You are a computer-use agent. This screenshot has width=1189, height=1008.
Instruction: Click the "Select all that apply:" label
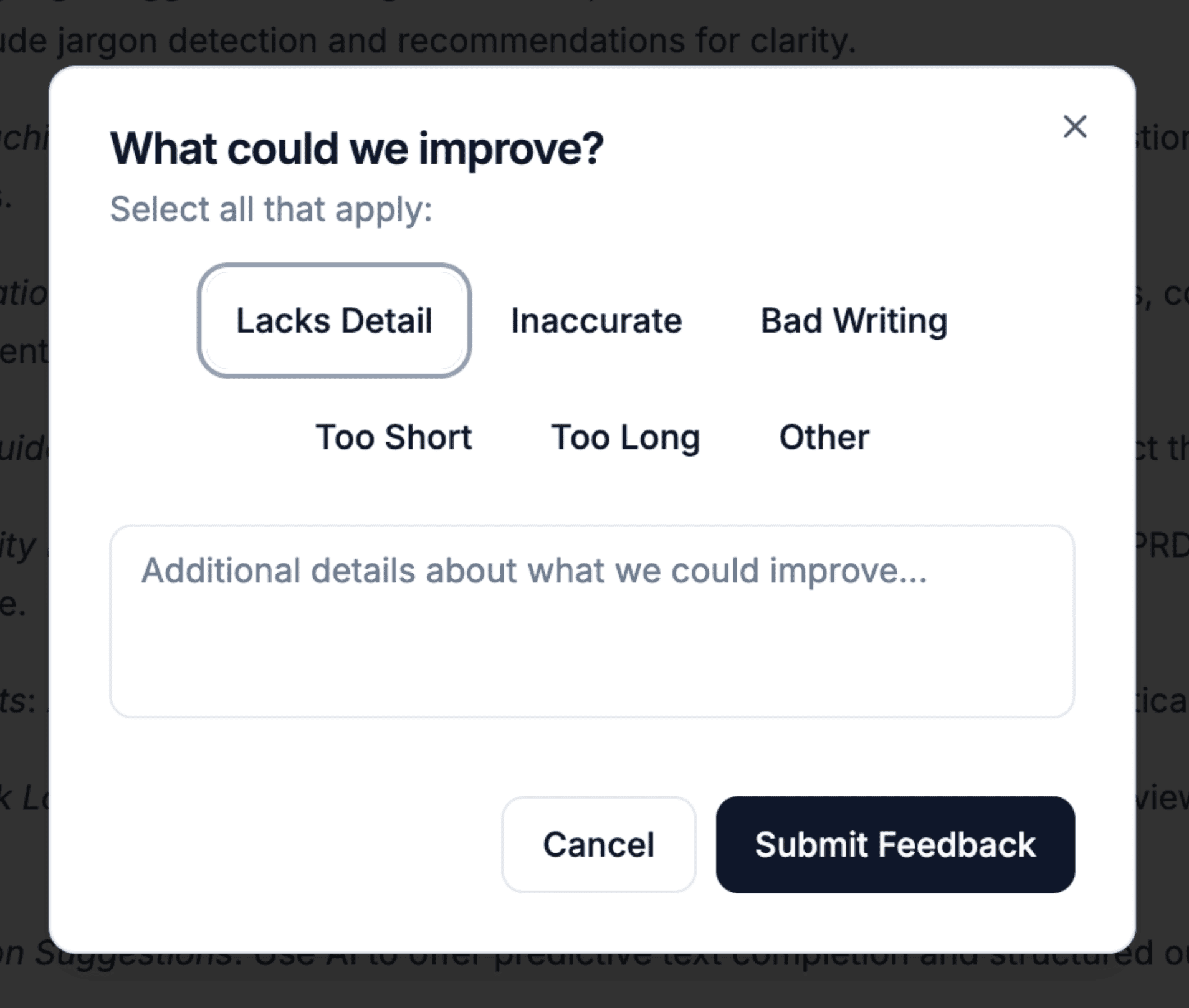tap(271, 209)
